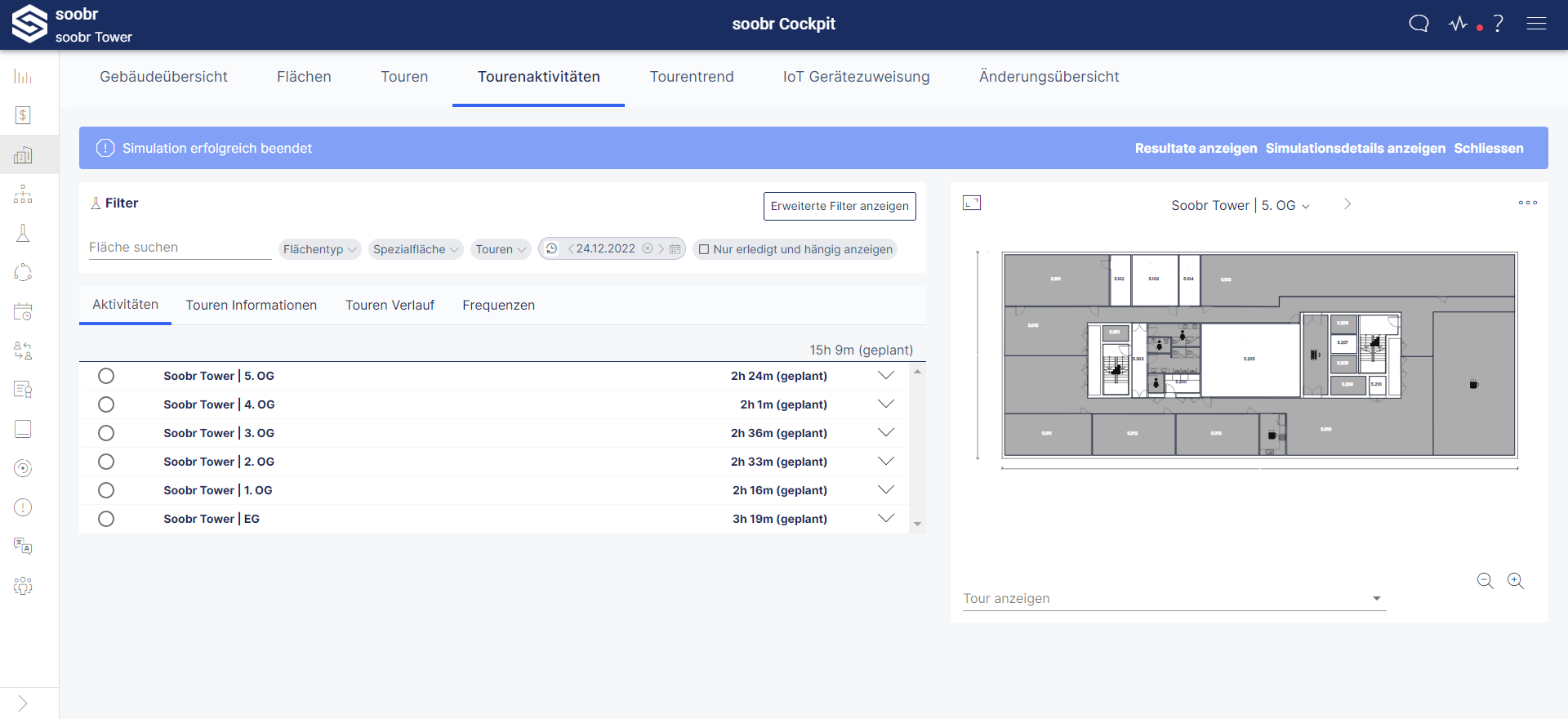
Task: Select radio for Soobr Tower 5. OG
Action: [106, 376]
